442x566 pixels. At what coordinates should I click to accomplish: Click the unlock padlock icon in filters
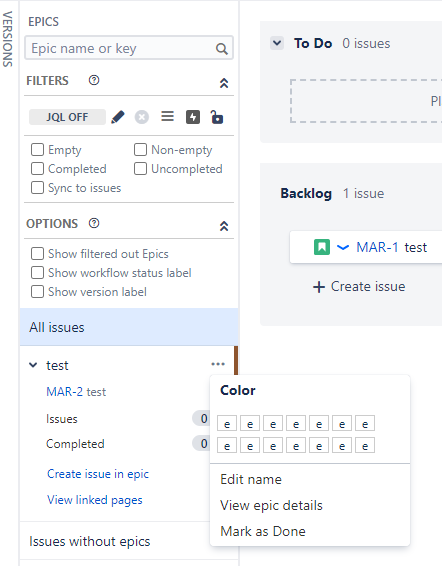point(217,117)
